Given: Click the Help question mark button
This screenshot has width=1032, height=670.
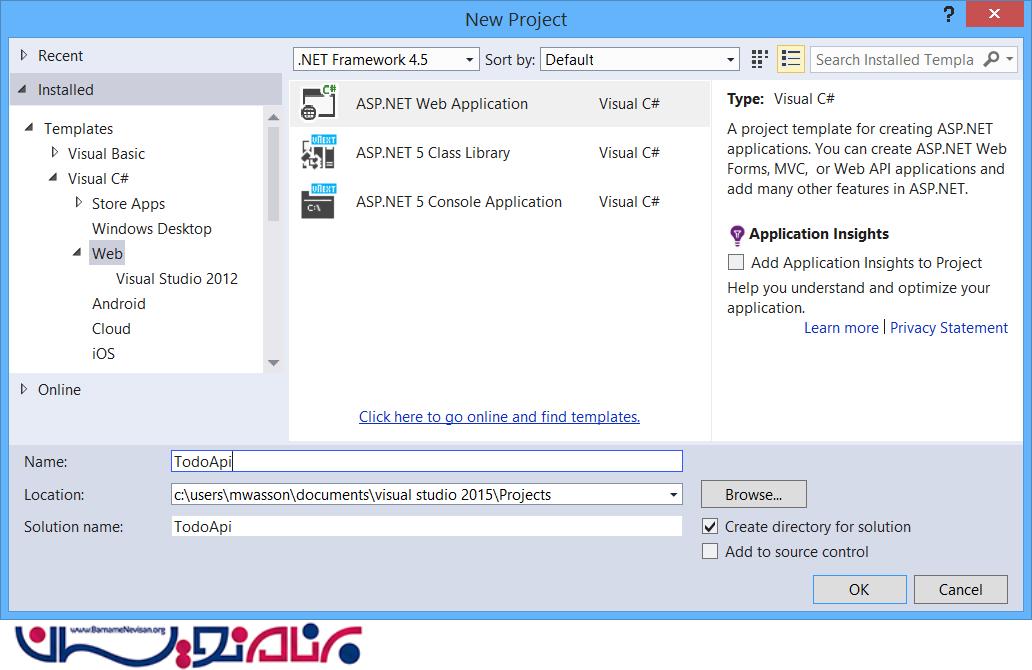Looking at the screenshot, I should [948, 15].
